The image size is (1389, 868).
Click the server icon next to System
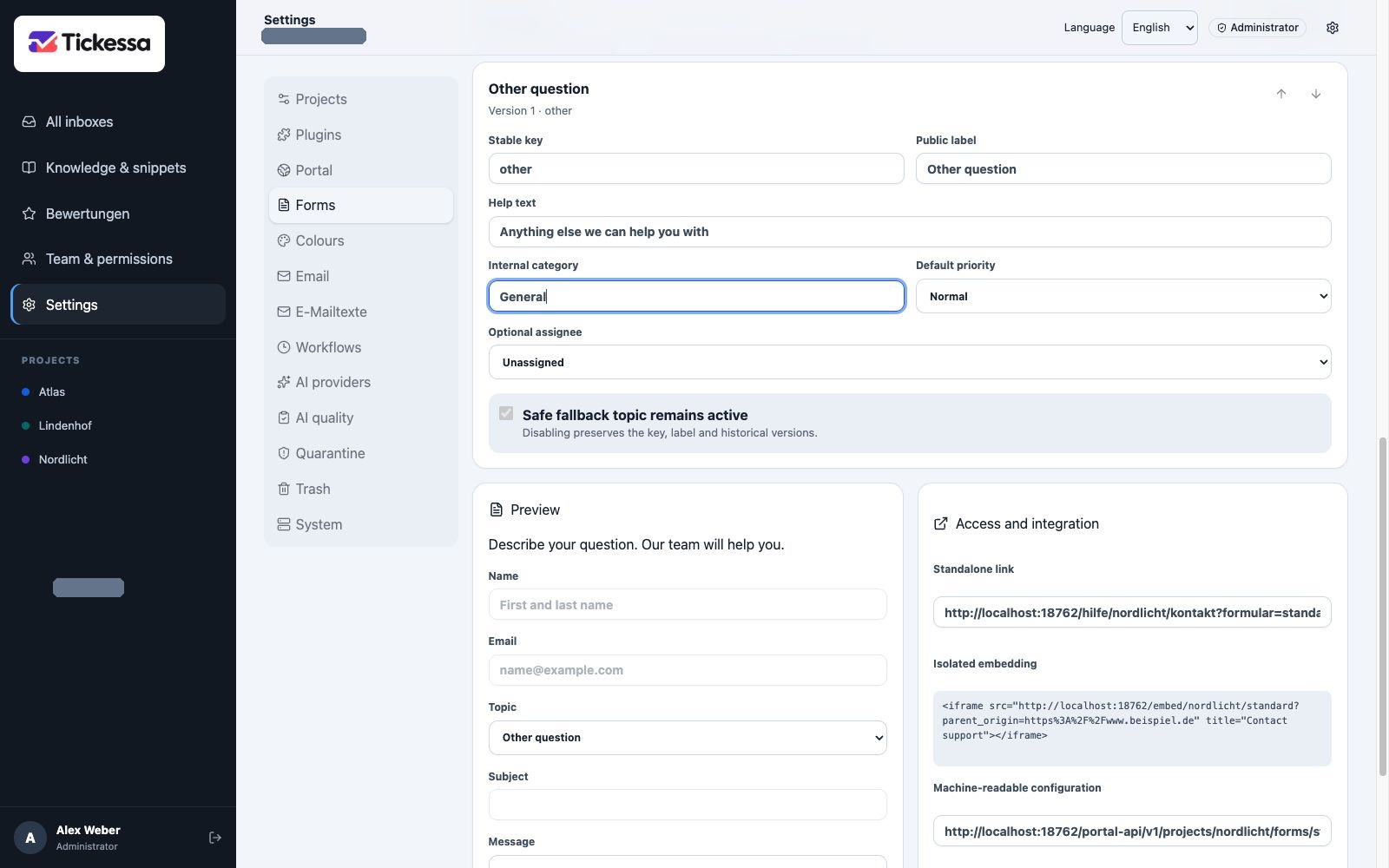pos(284,524)
